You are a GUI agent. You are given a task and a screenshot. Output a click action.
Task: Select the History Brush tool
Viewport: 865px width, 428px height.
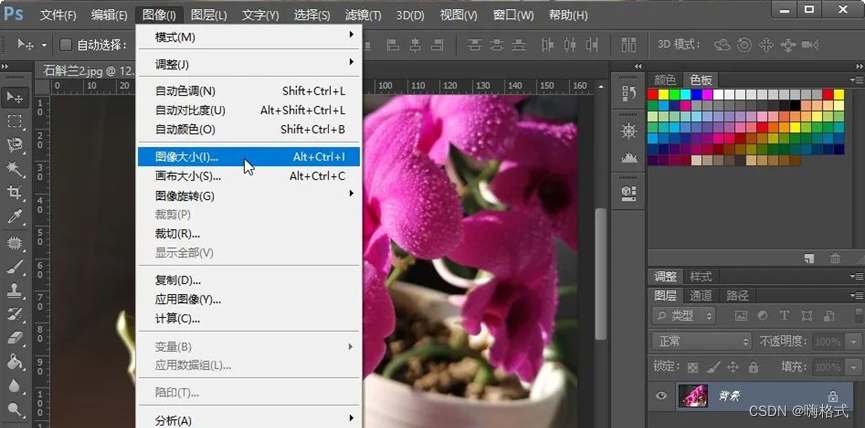click(15, 314)
